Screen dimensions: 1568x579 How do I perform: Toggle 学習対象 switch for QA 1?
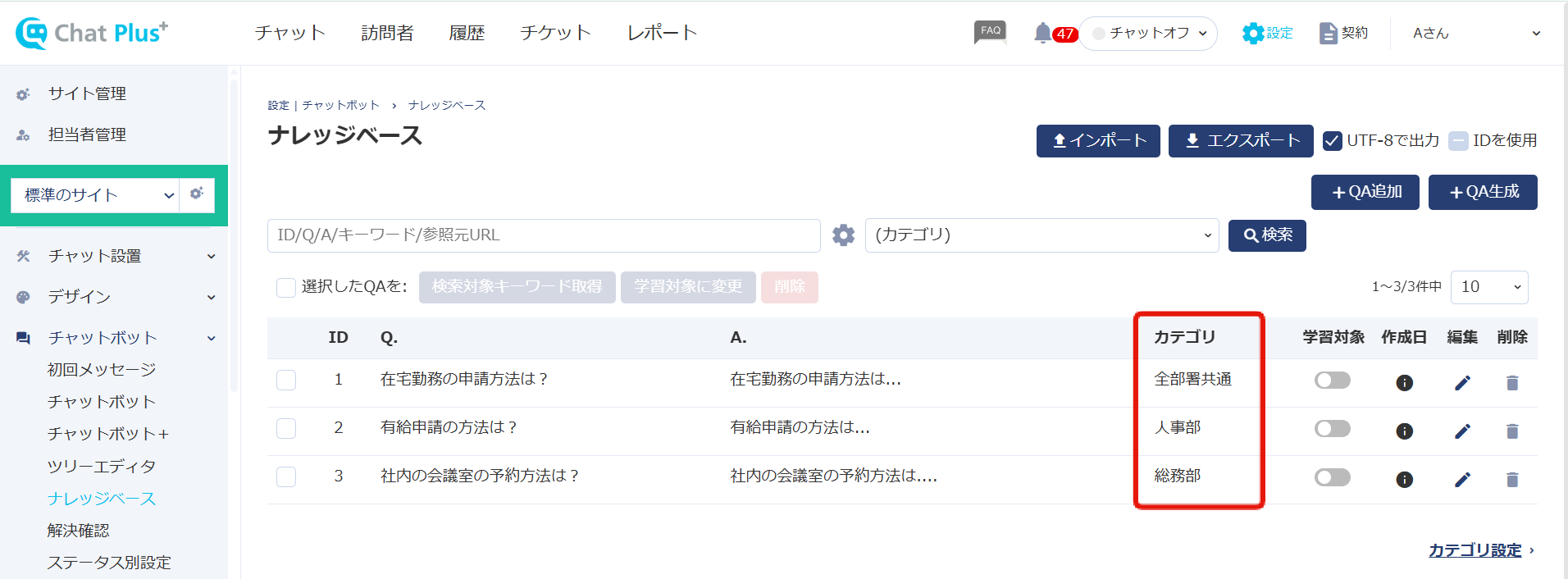click(x=1332, y=380)
